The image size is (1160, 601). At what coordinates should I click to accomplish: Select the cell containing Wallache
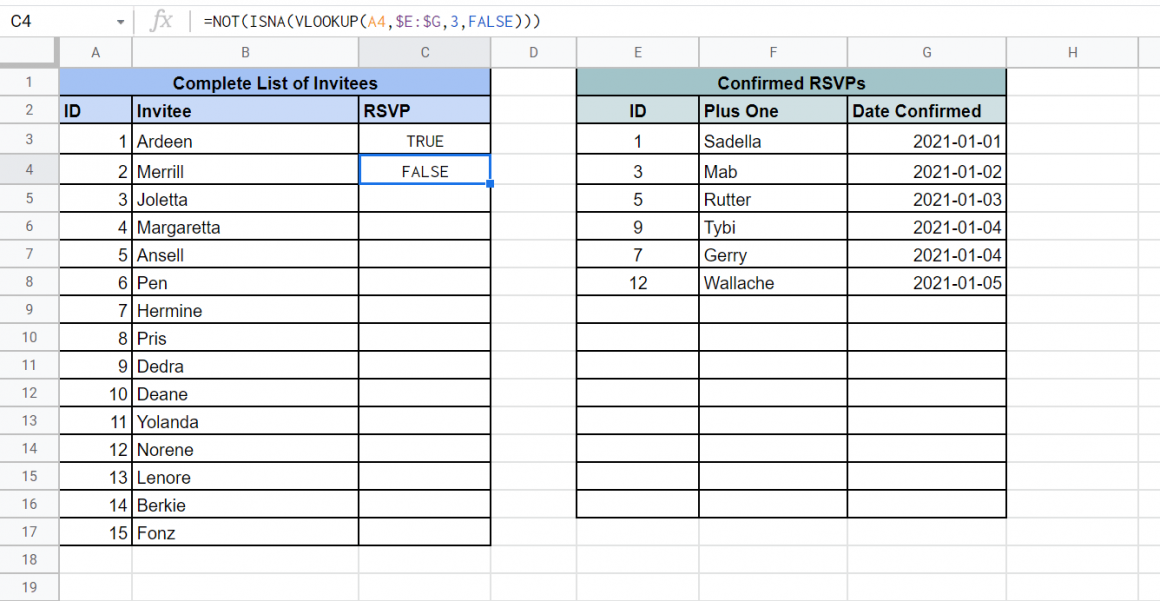(772, 283)
